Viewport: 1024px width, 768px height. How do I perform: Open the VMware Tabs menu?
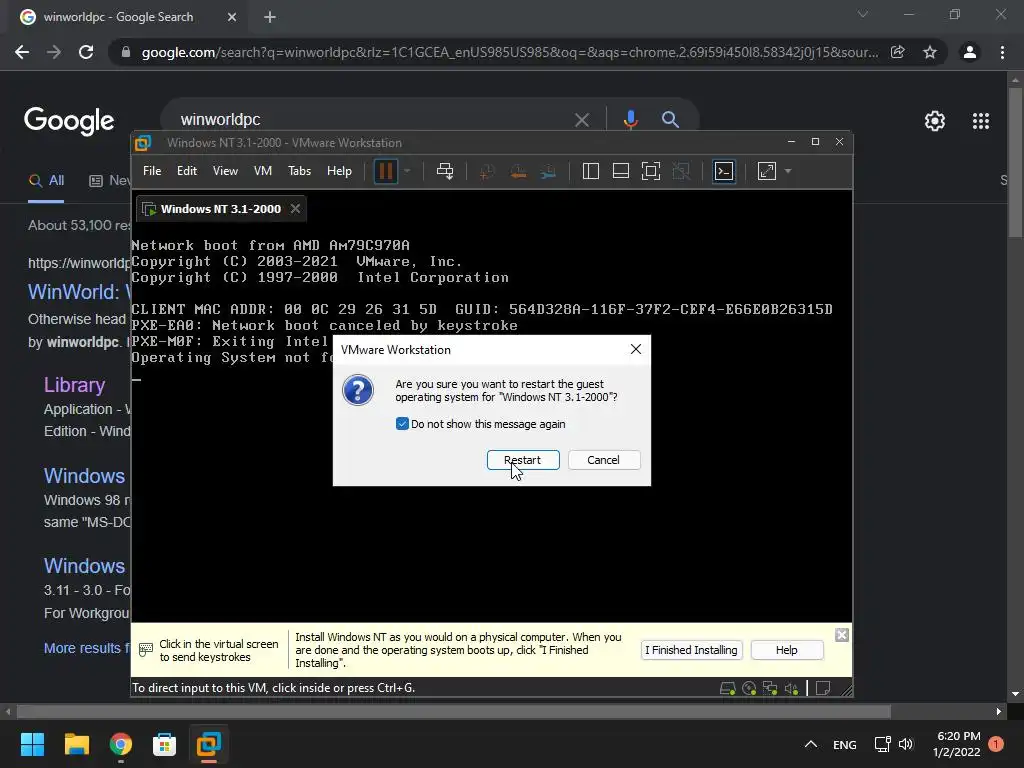click(299, 170)
